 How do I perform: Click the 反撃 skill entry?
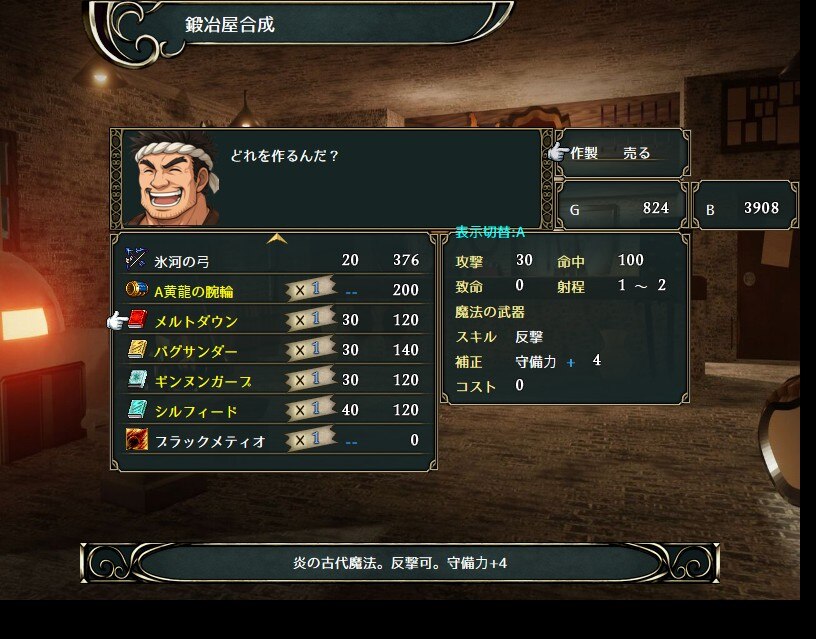click(529, 337)
